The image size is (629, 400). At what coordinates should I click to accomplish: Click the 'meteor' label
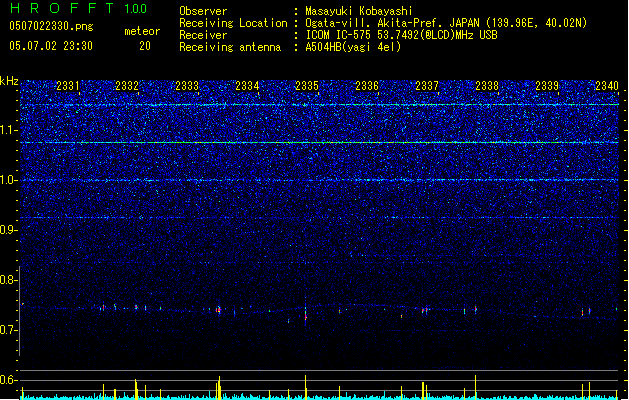coord(142,31)
